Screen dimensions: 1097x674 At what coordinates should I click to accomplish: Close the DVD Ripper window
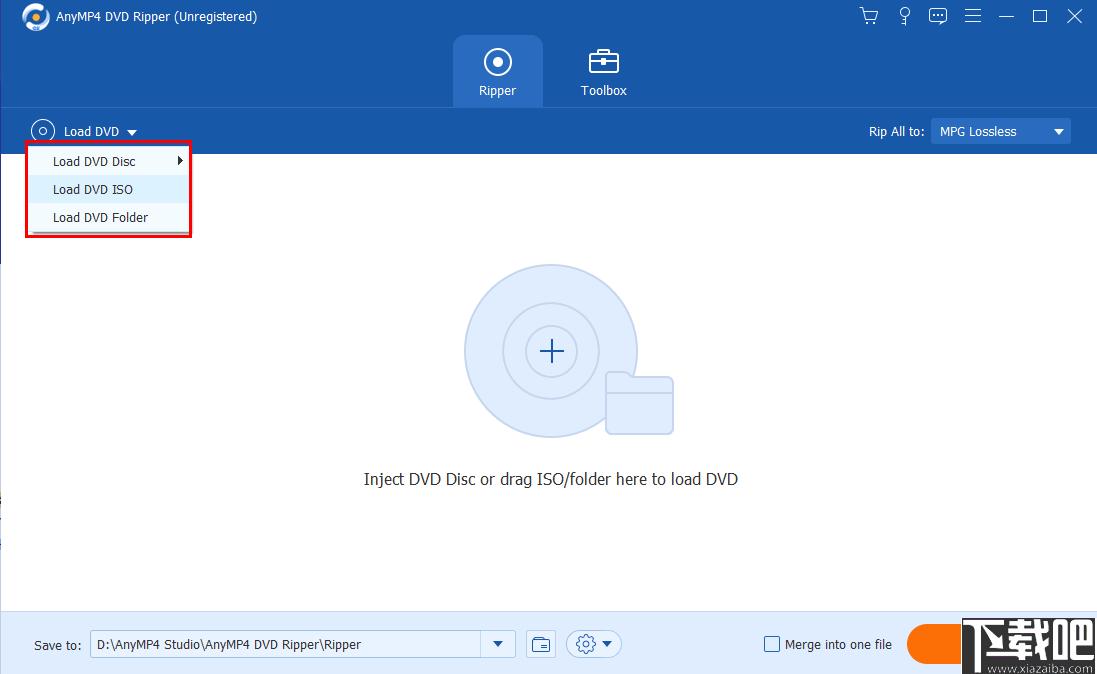tap(1075, 16)
